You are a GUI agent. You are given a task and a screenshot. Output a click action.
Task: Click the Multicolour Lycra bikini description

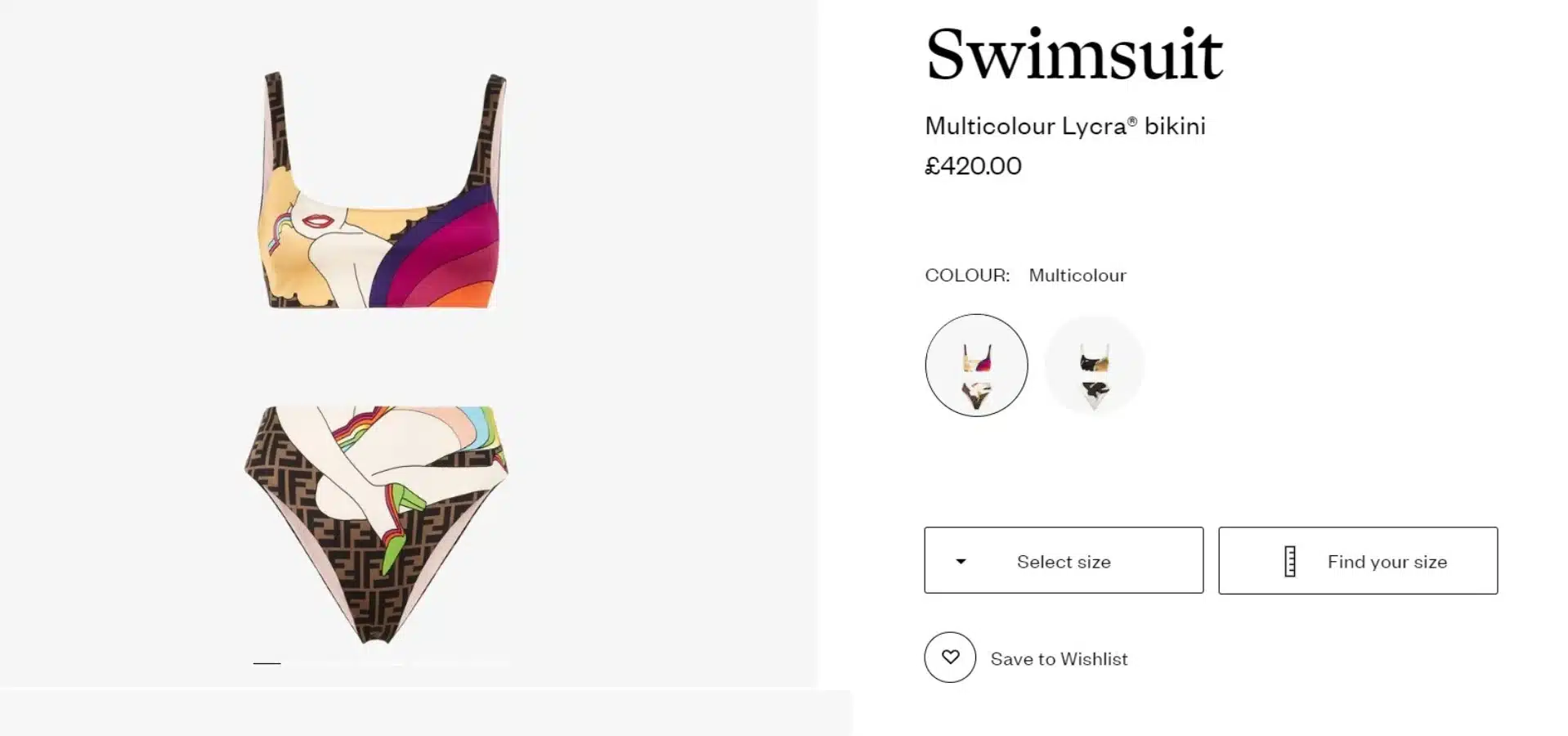[x=1064, y=126]
